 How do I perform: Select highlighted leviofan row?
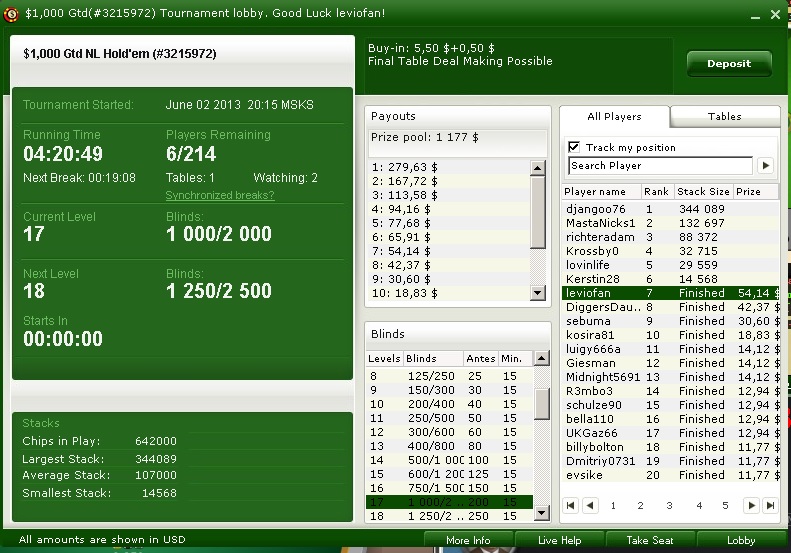pos(670,293)
